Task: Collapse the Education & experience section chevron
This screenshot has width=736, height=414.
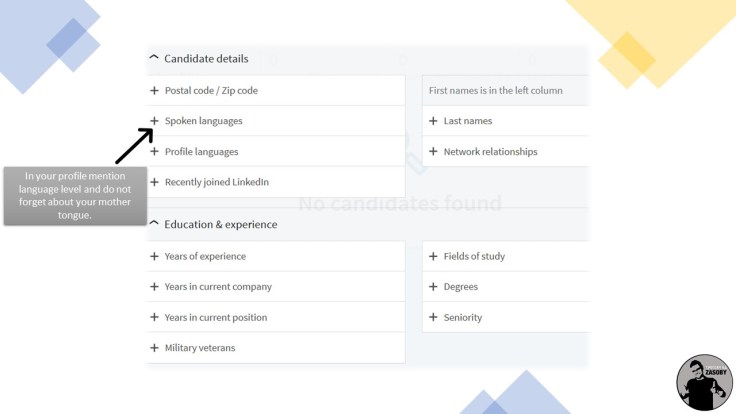Action: (154, 223)
